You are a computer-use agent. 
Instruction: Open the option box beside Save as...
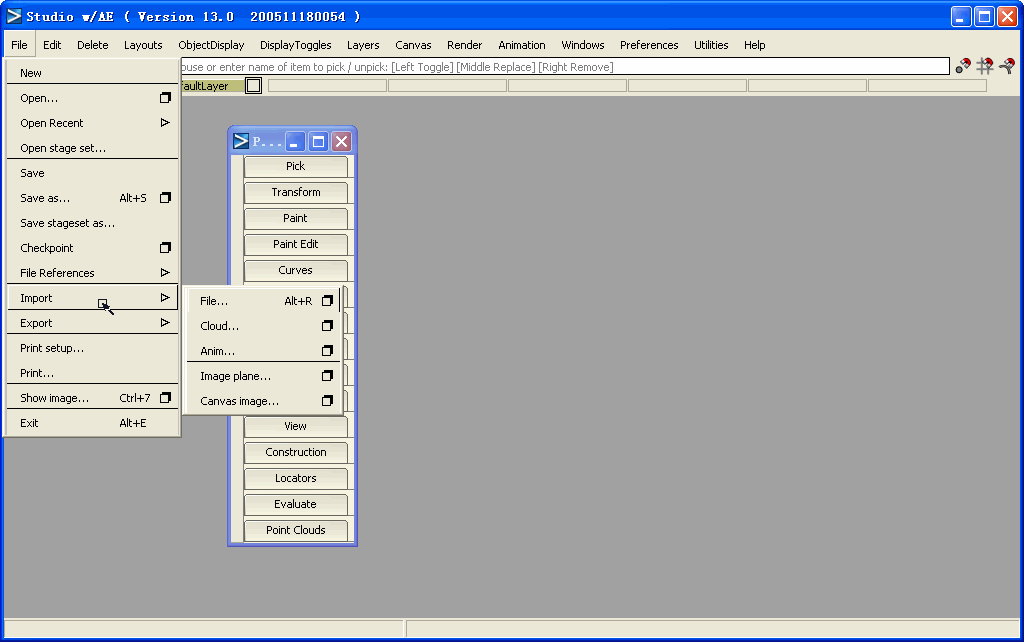click(165, 198)
